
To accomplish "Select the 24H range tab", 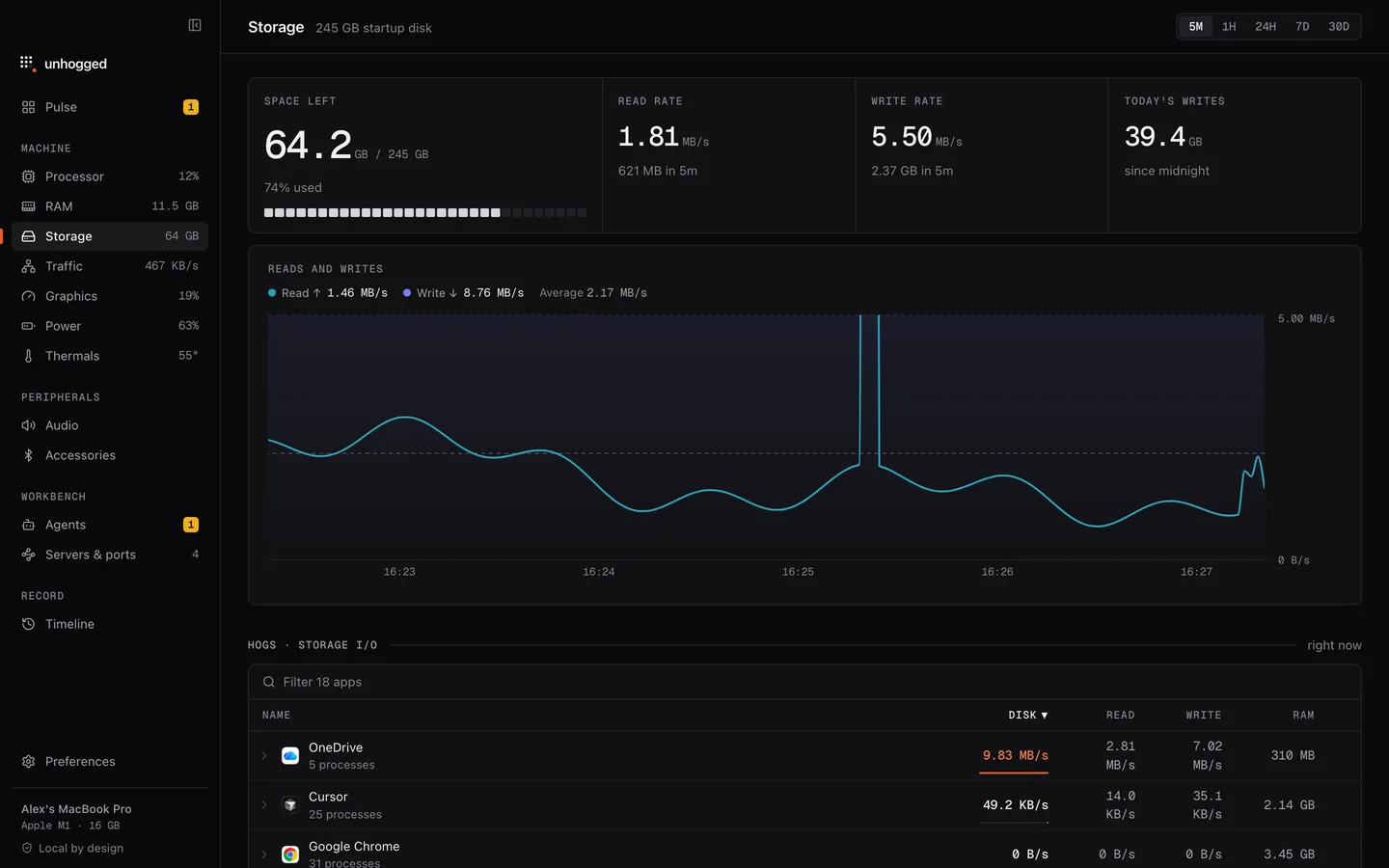I will point(1266,27).
